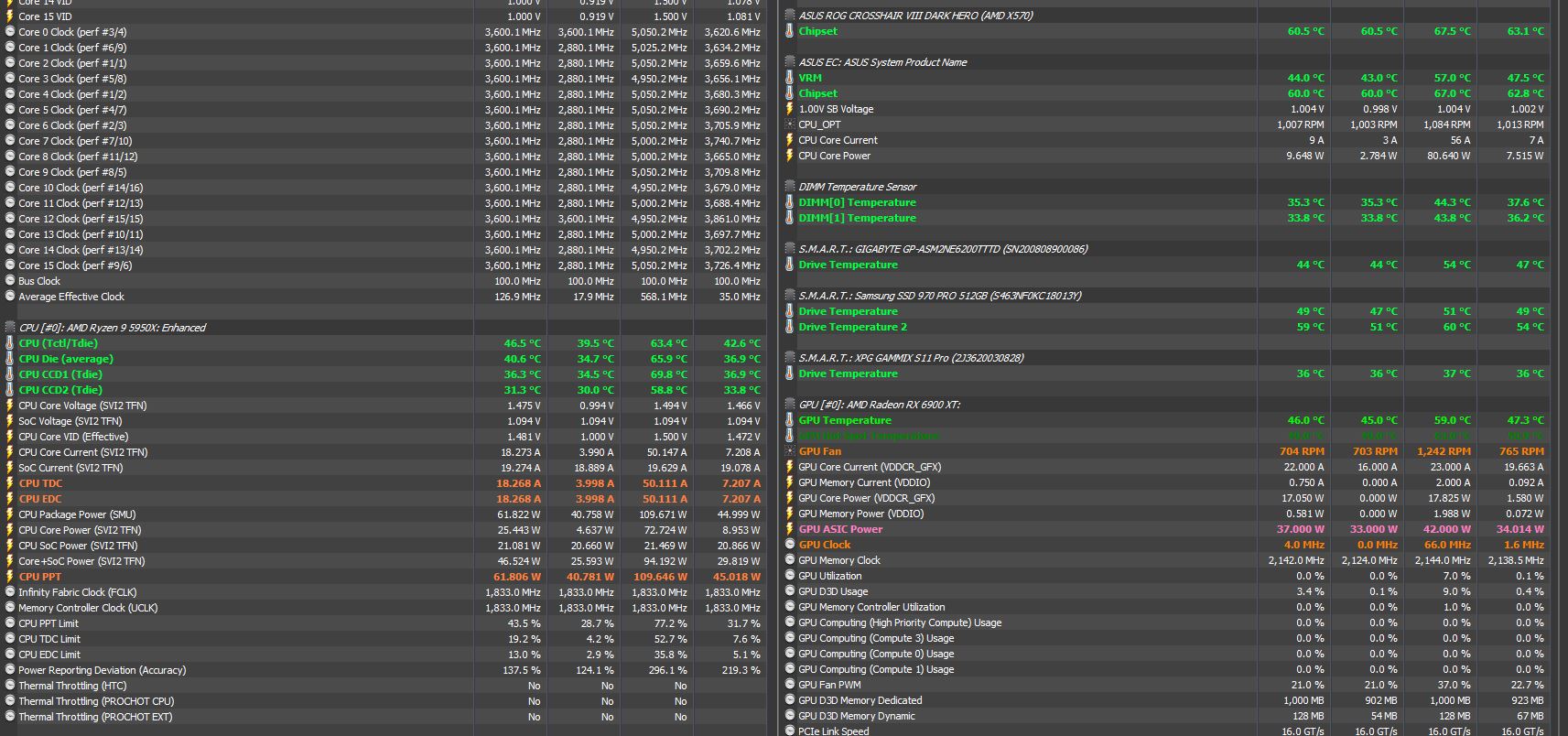Click the fan icon beside GPU Fan
This screenshot has height=736, width=1568.
790,451
